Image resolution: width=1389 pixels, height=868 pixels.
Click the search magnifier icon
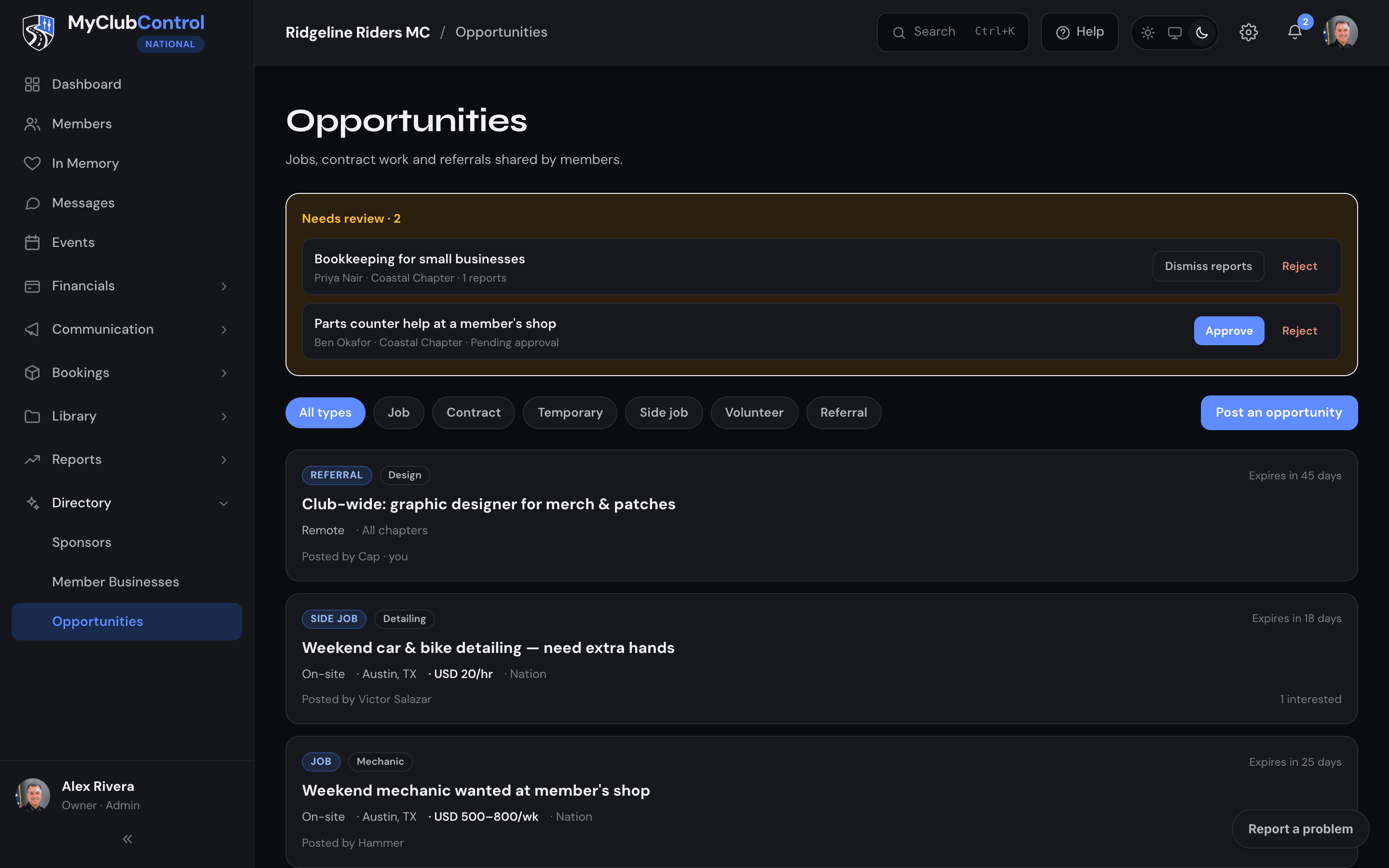[x=899, y=33]
